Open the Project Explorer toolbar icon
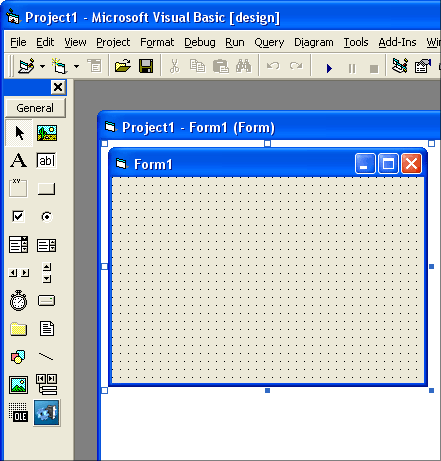This screenshot has height=461, width=441. 400,66
